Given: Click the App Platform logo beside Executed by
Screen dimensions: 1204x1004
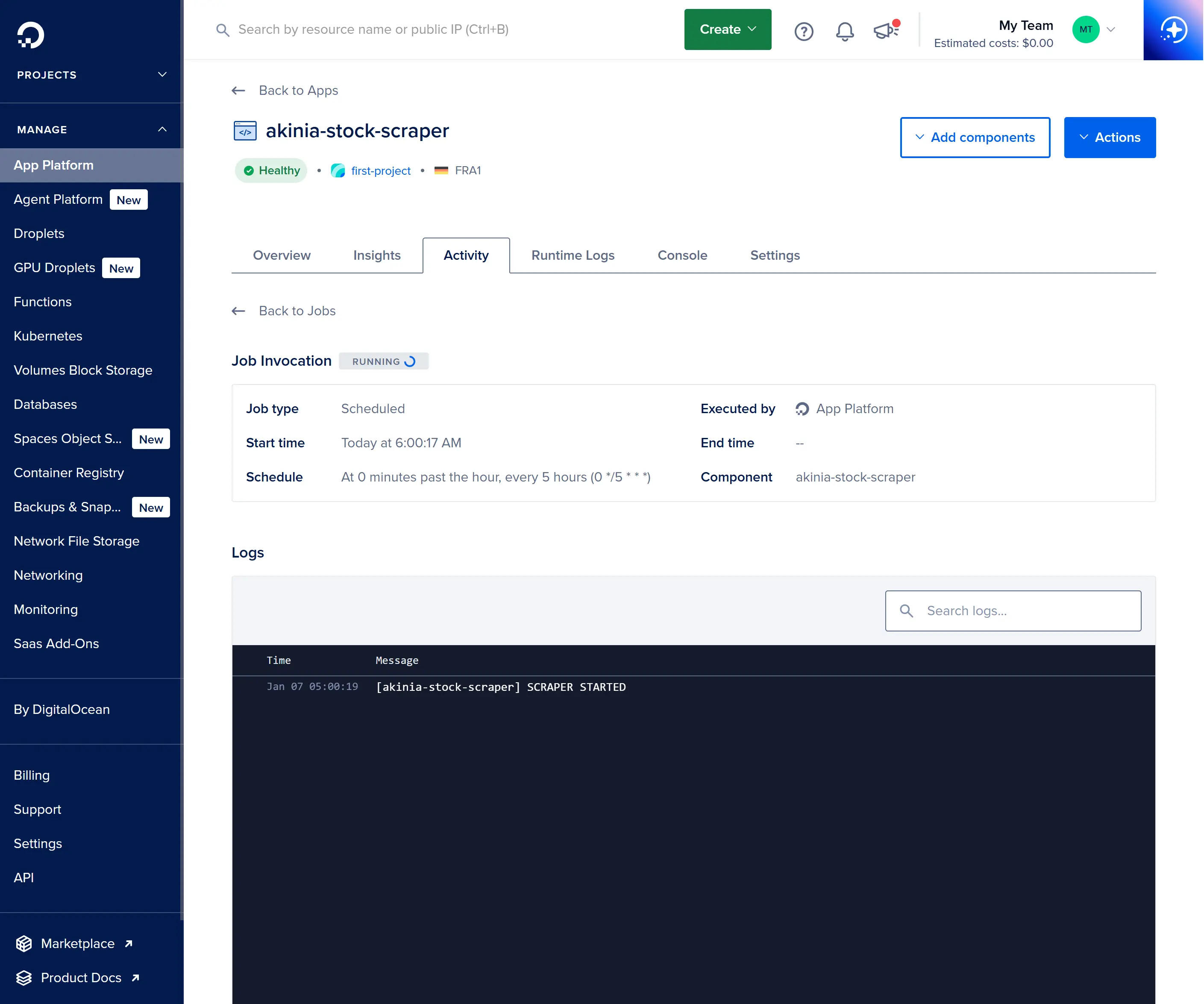Looking at the screenshot, I should click(802, 409).
